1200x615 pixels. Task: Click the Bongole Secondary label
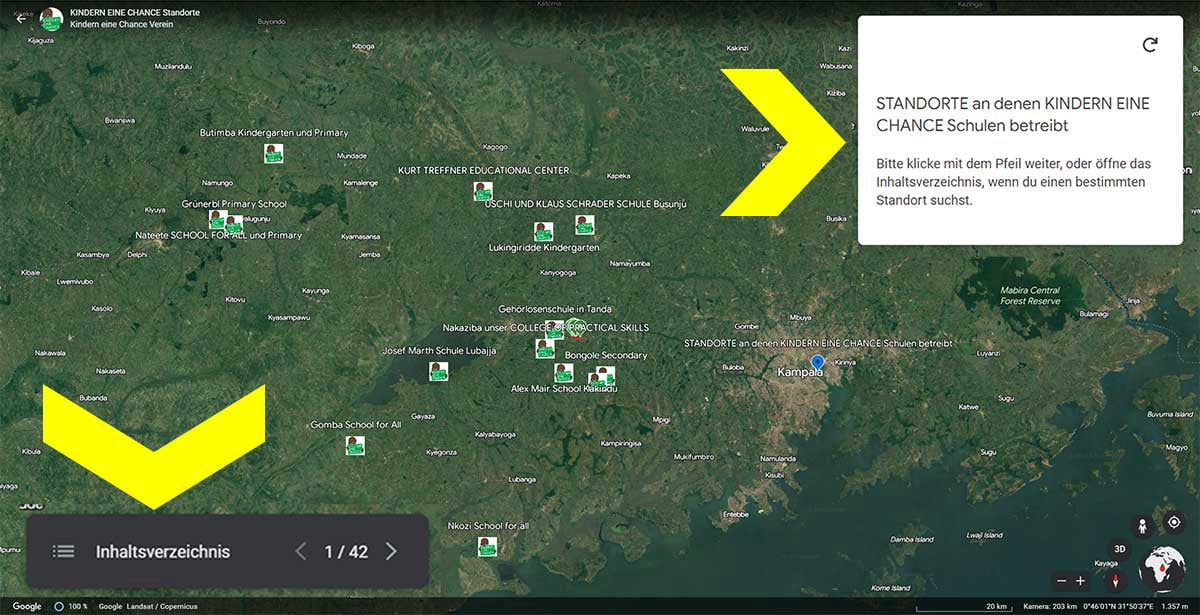pyautogui.click(x=606, y=356)
